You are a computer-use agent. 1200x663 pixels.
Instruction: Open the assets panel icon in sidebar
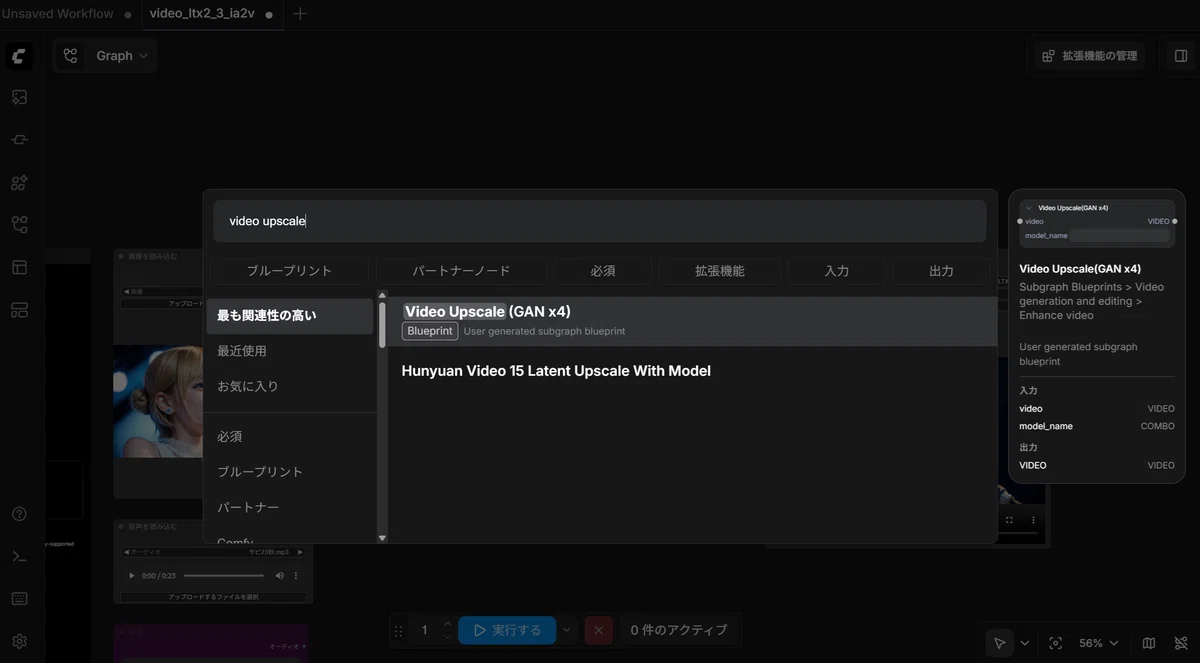pyautogui.click(x=19, y=97)
